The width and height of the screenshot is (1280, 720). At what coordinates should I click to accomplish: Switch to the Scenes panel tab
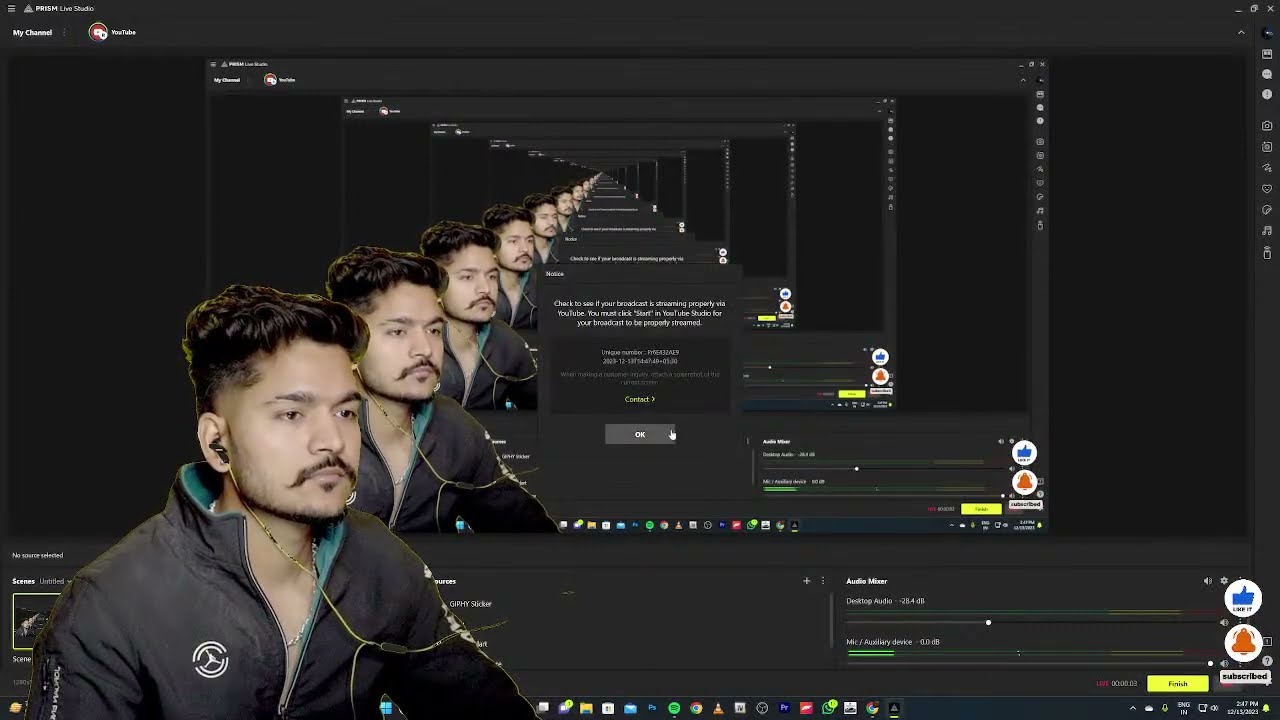[23, 581]
